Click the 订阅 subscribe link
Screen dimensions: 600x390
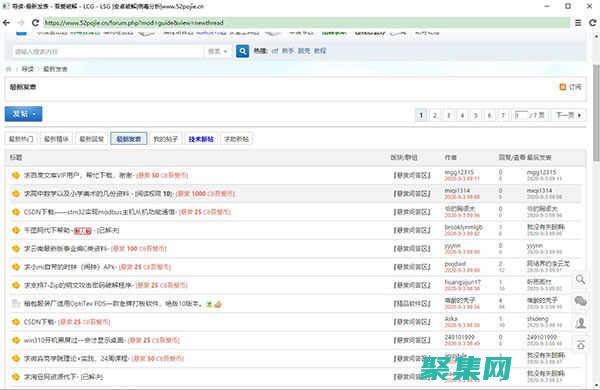coord(575,87)
